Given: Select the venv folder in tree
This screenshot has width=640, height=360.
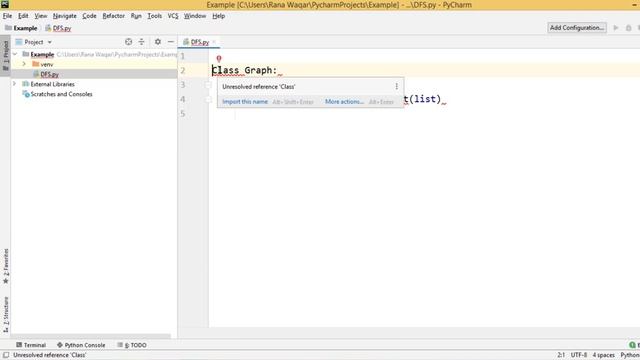Looking at the screenshot, I should pos(42,64).
